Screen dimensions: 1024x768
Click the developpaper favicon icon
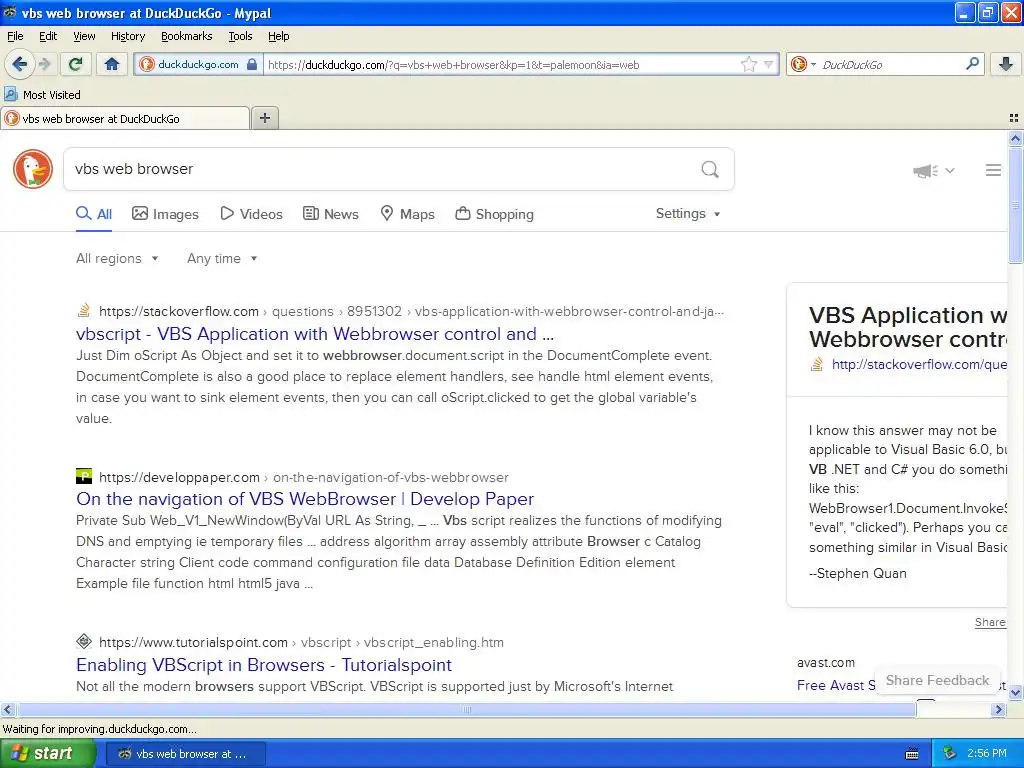84,475
